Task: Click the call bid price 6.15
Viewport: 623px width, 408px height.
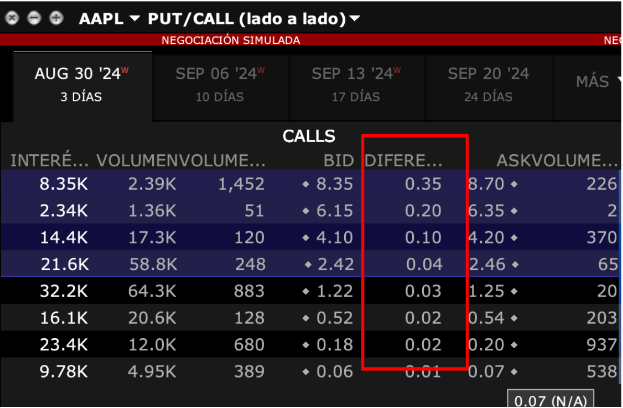Action: 335,211
